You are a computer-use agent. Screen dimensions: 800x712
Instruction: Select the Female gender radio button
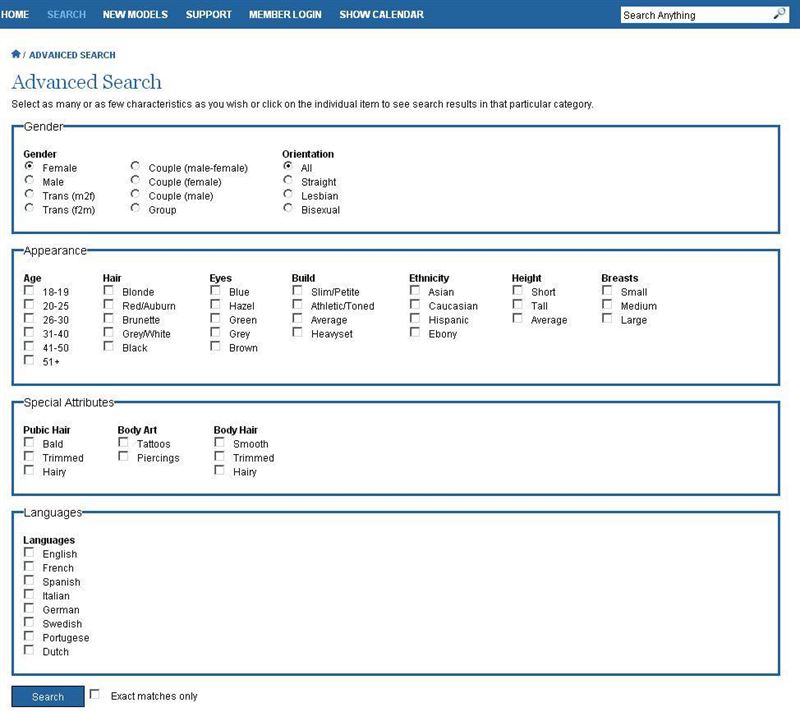(29, 166)
